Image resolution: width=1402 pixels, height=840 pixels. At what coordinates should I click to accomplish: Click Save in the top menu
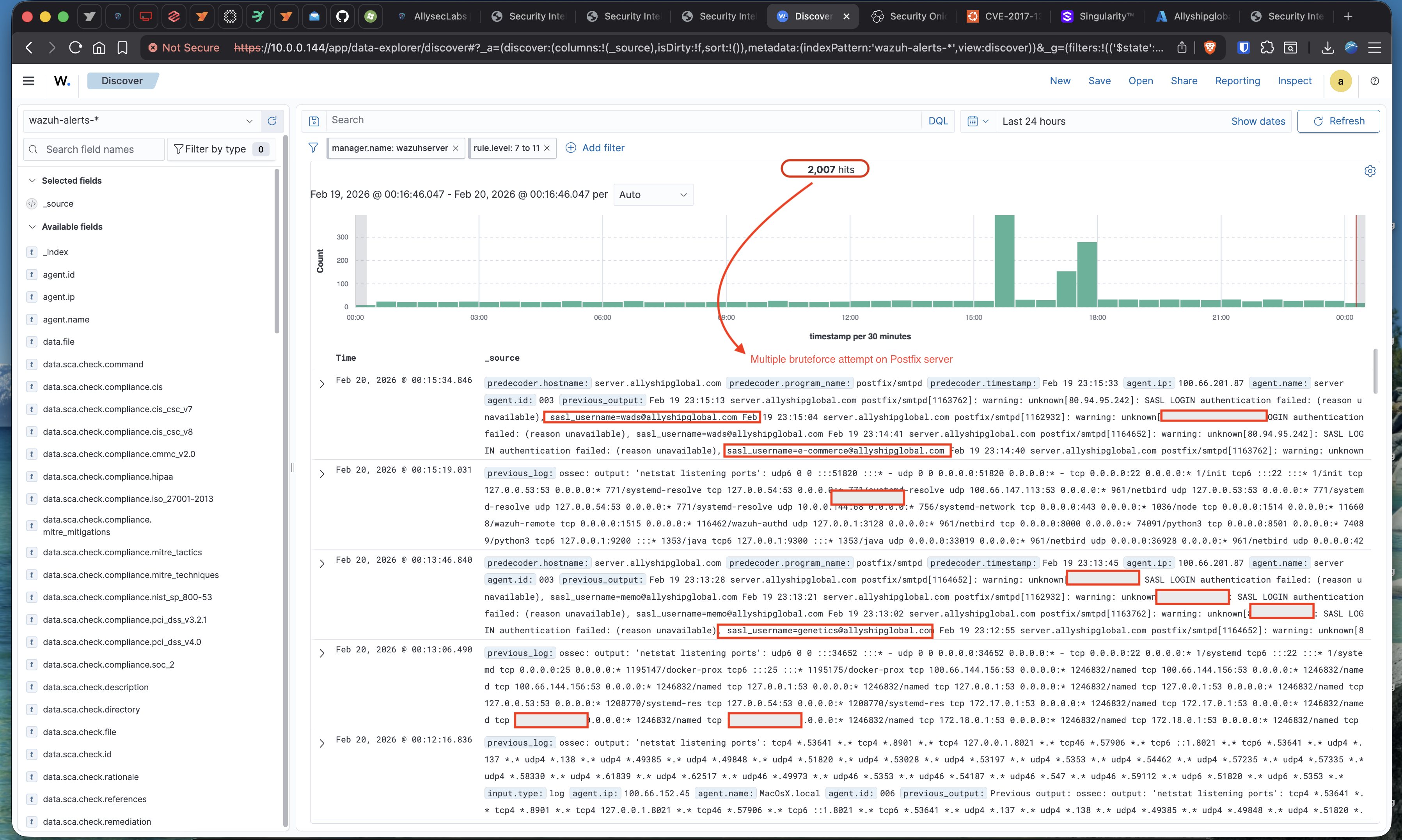pos(1099,81)
